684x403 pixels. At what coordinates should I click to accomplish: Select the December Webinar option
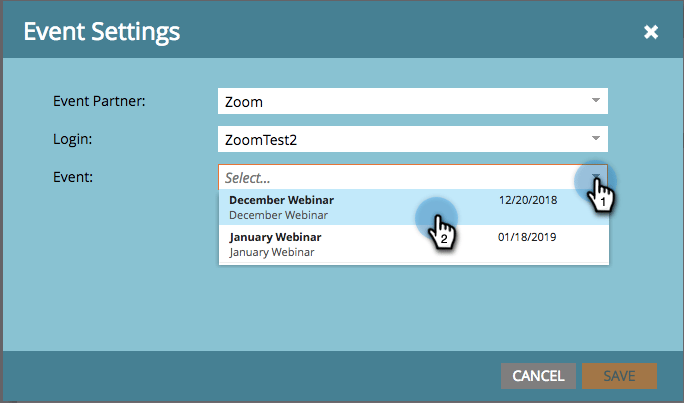point(414,207)
